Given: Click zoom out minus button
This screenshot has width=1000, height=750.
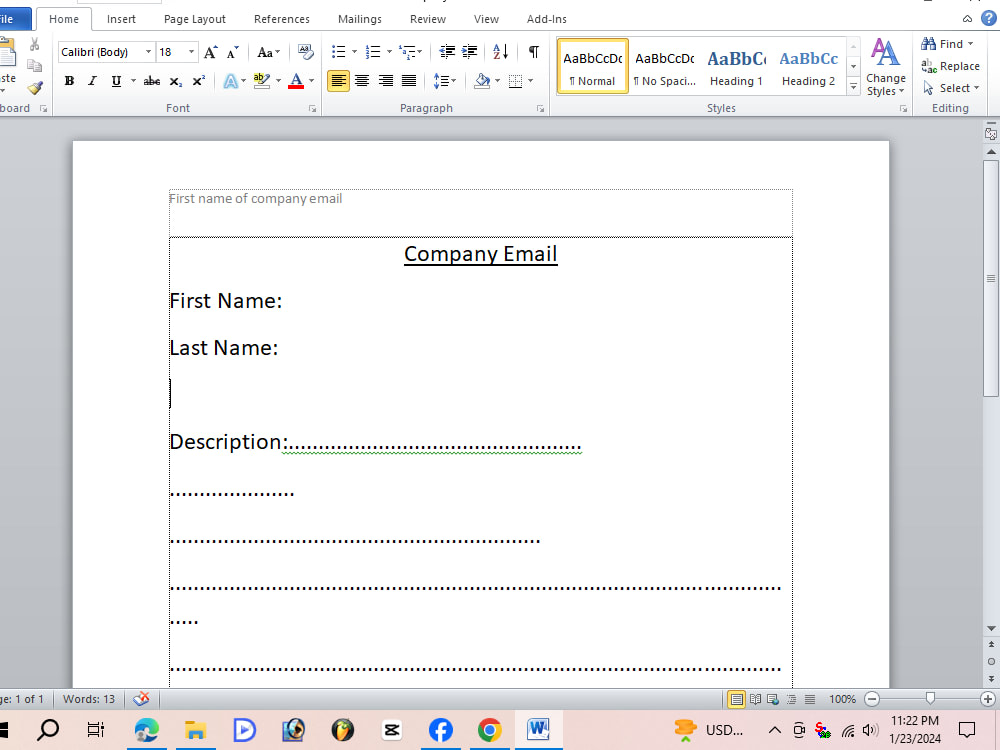Looking at the screenshot, I should point(872,699).
